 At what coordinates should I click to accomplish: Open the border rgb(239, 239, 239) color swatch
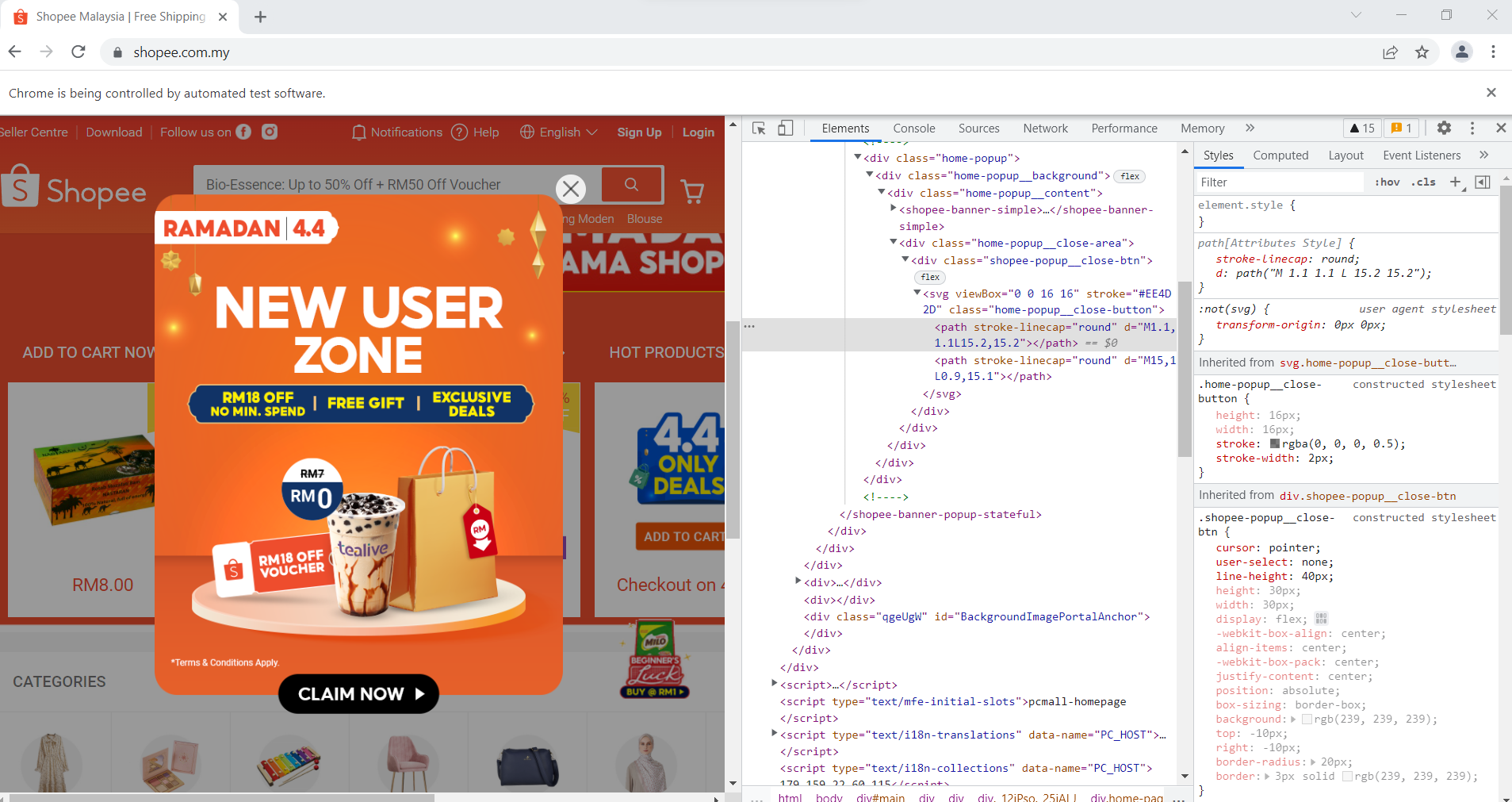pos(1347,776)
